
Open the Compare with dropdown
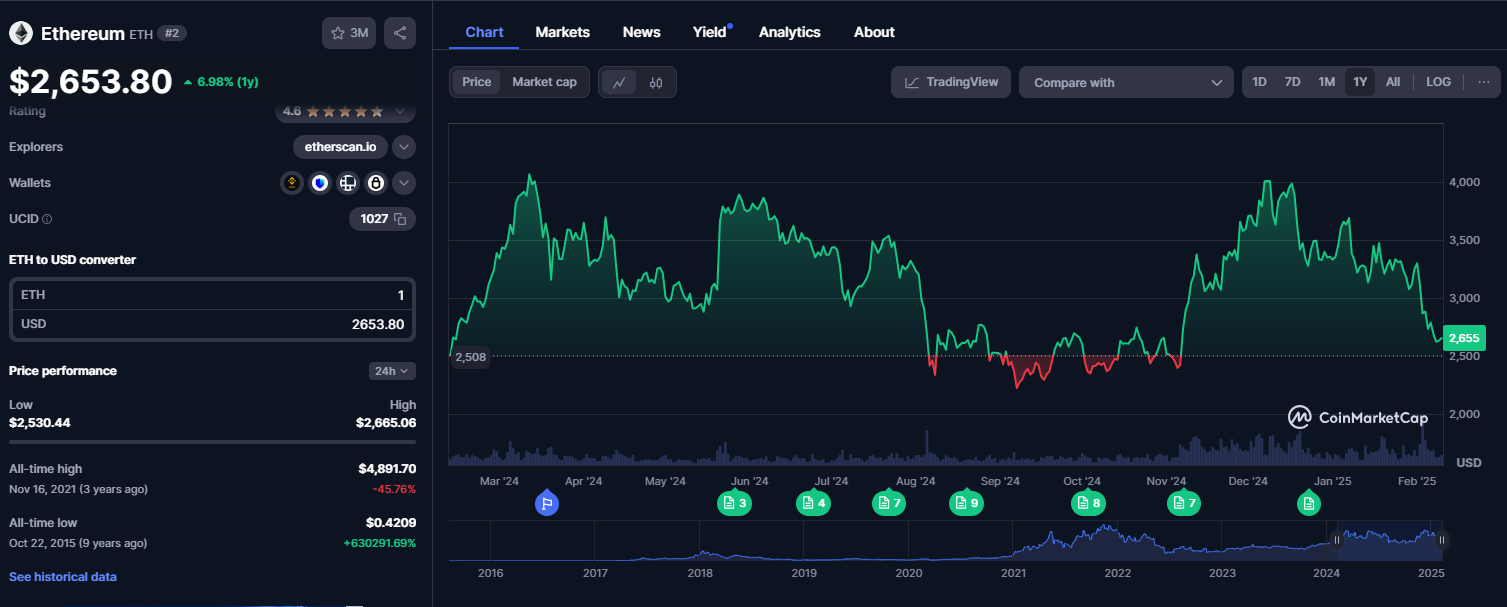(x=1126, y=82)
